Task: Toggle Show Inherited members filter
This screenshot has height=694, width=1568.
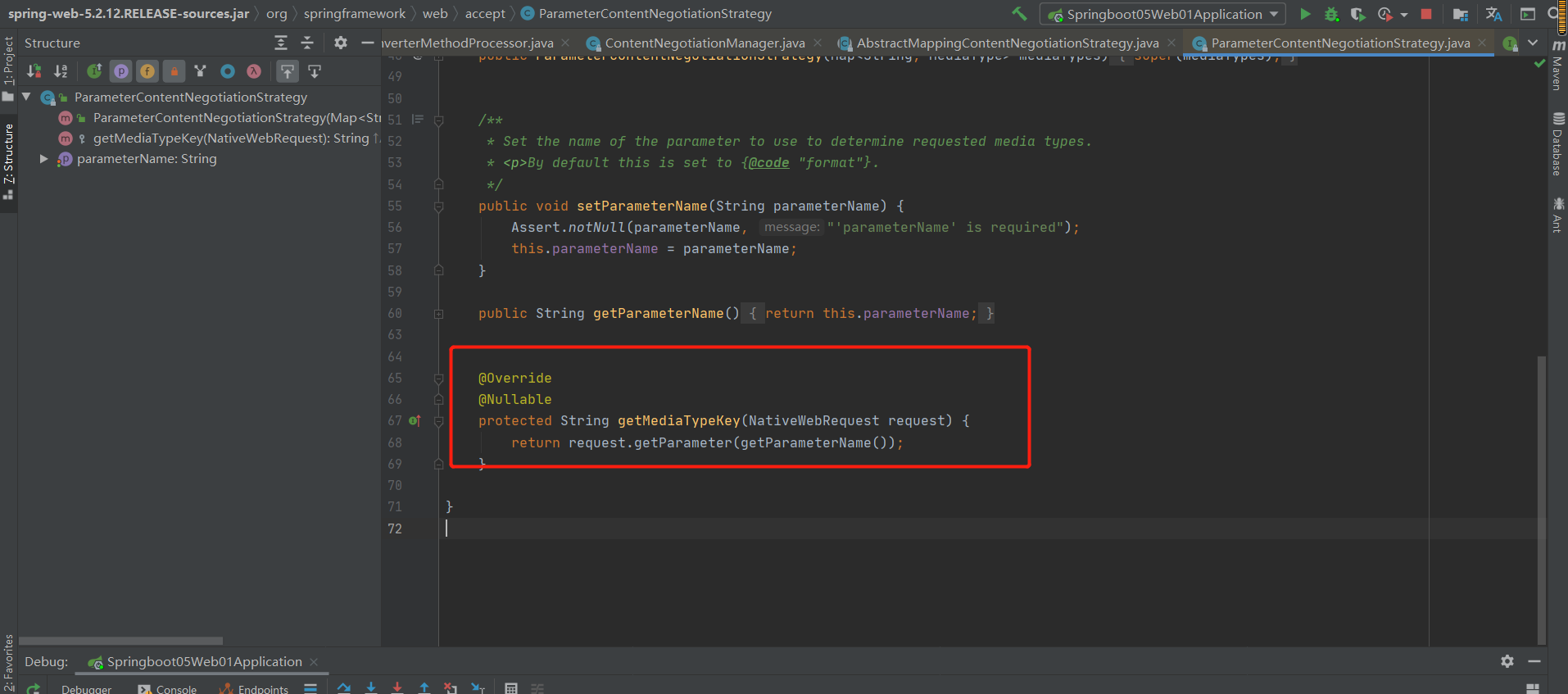Action: 95,71
